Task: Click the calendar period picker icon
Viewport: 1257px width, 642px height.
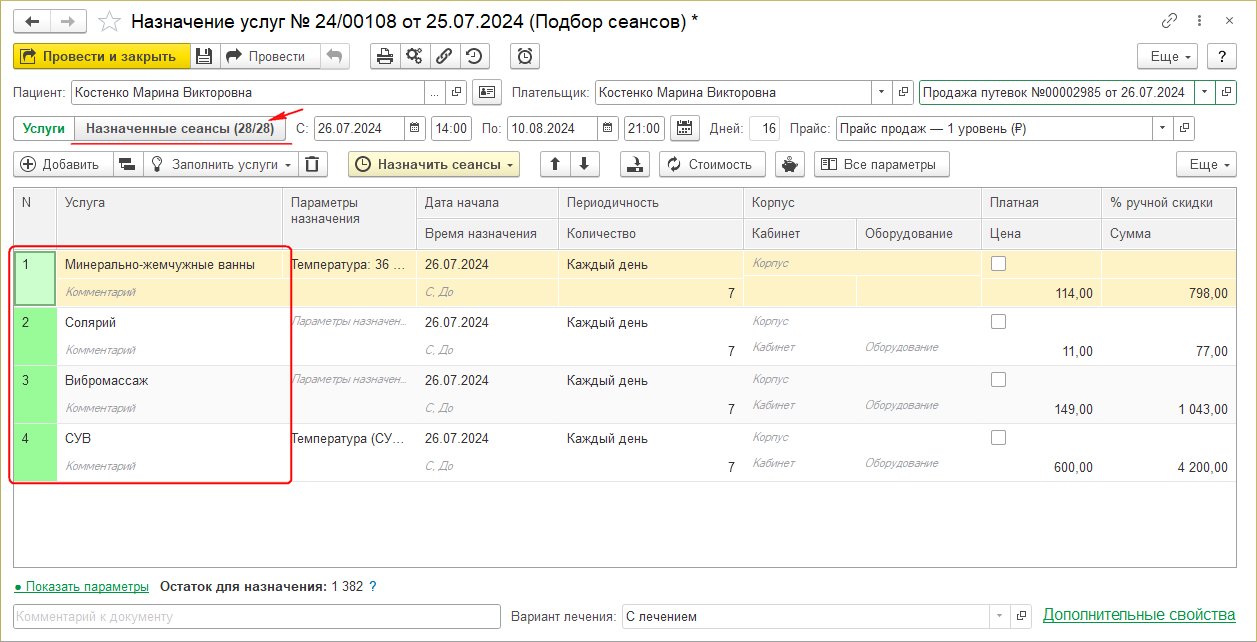Action: pyautogui.click(x=685, y=129)
